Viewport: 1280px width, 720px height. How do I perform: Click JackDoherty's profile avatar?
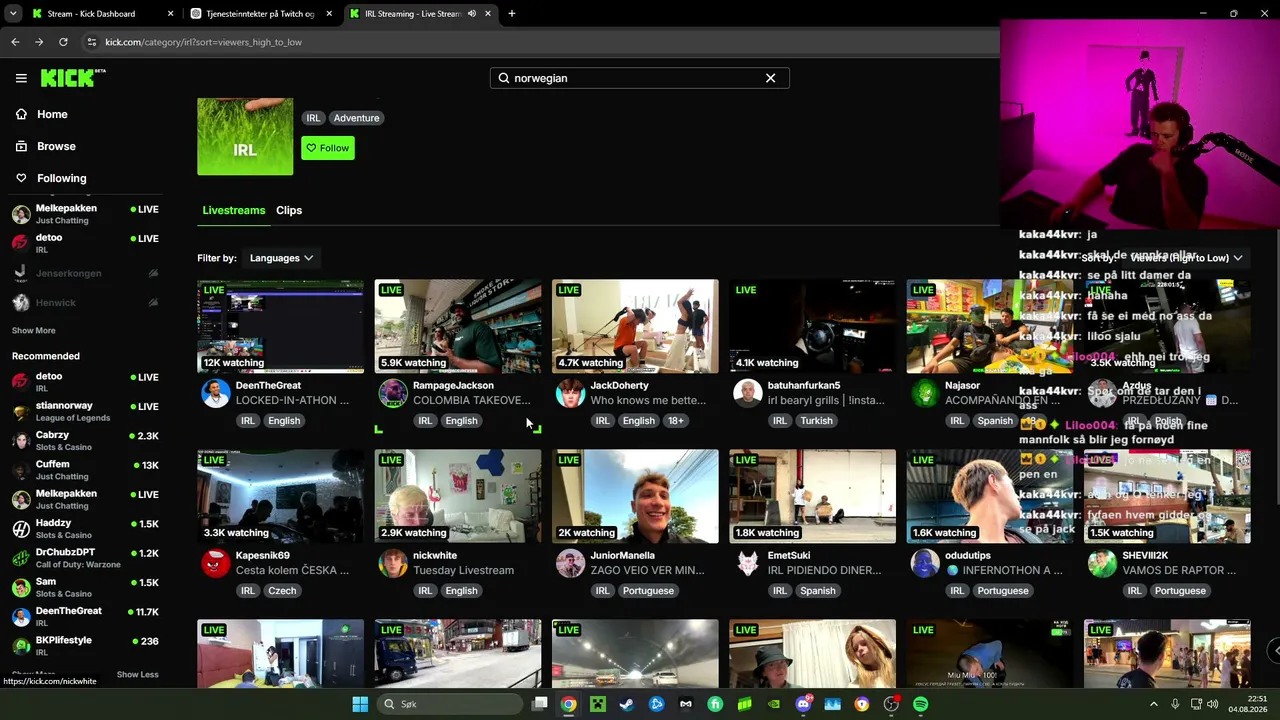tap(570, 393)
